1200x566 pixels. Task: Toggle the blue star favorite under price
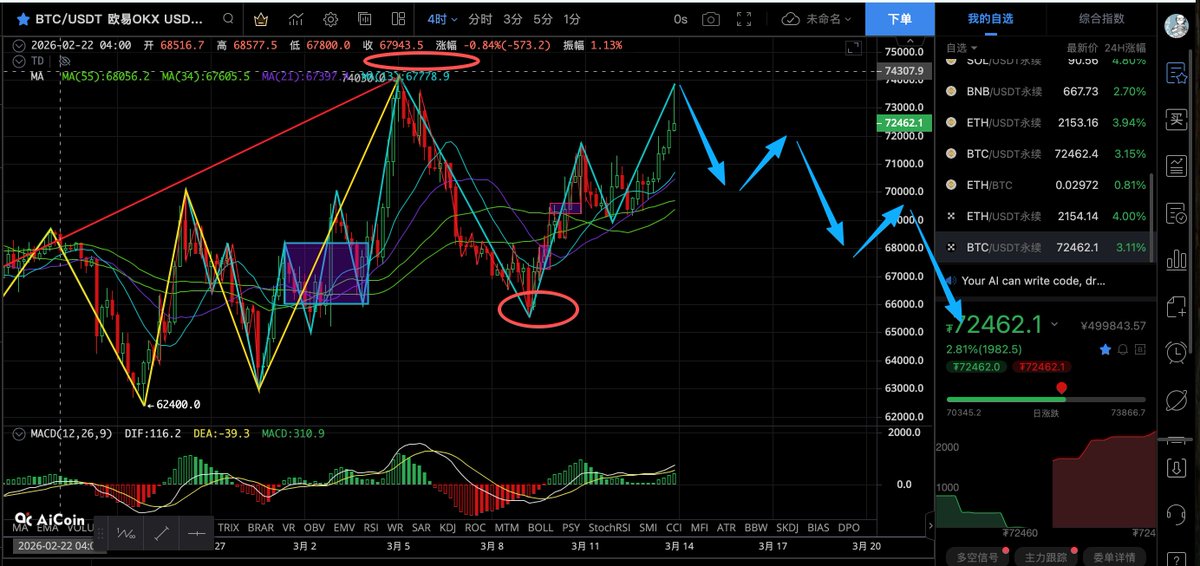click(x=1105, y=349)
